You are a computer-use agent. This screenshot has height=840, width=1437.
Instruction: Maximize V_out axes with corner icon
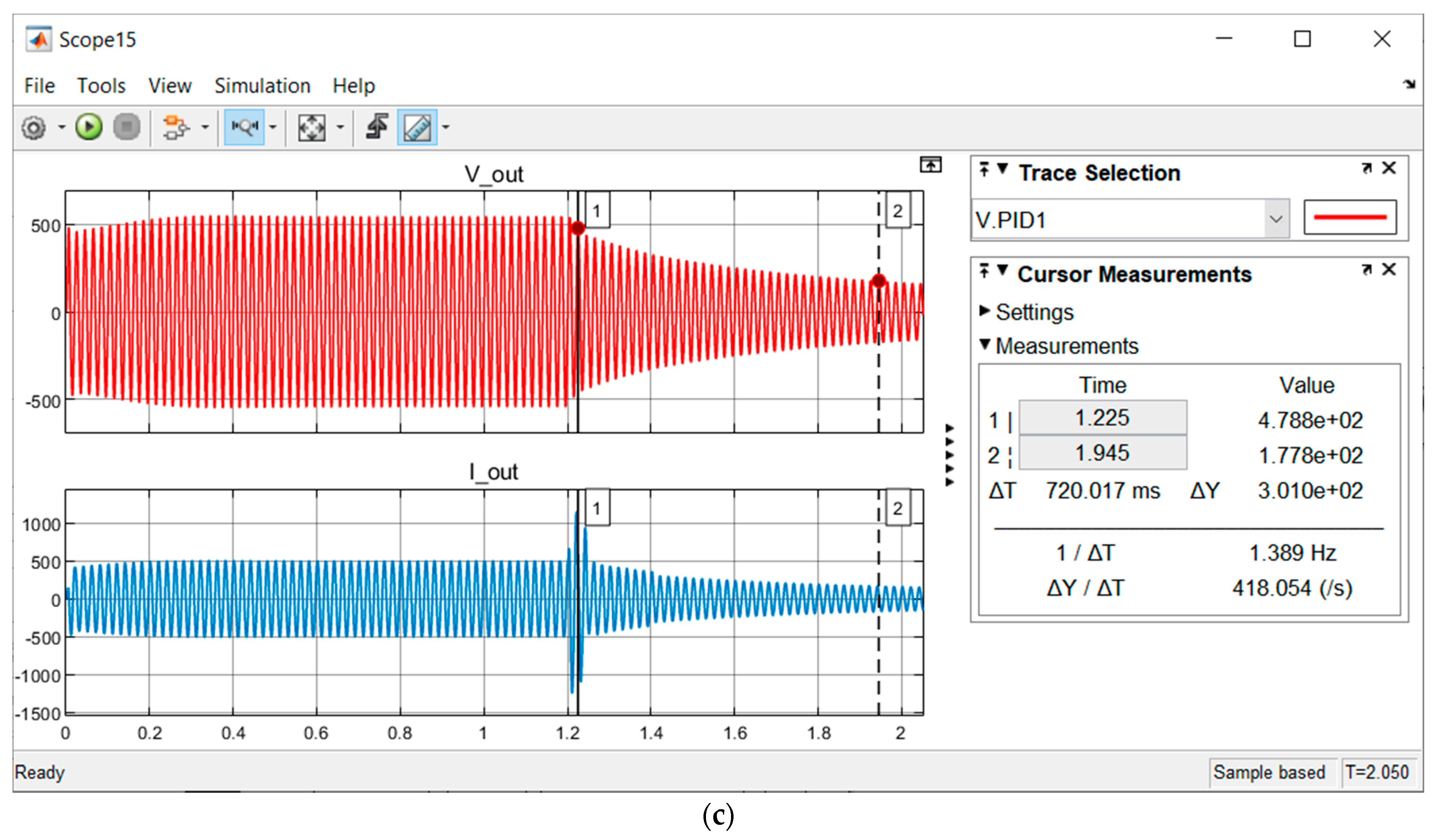coord(930,165)
